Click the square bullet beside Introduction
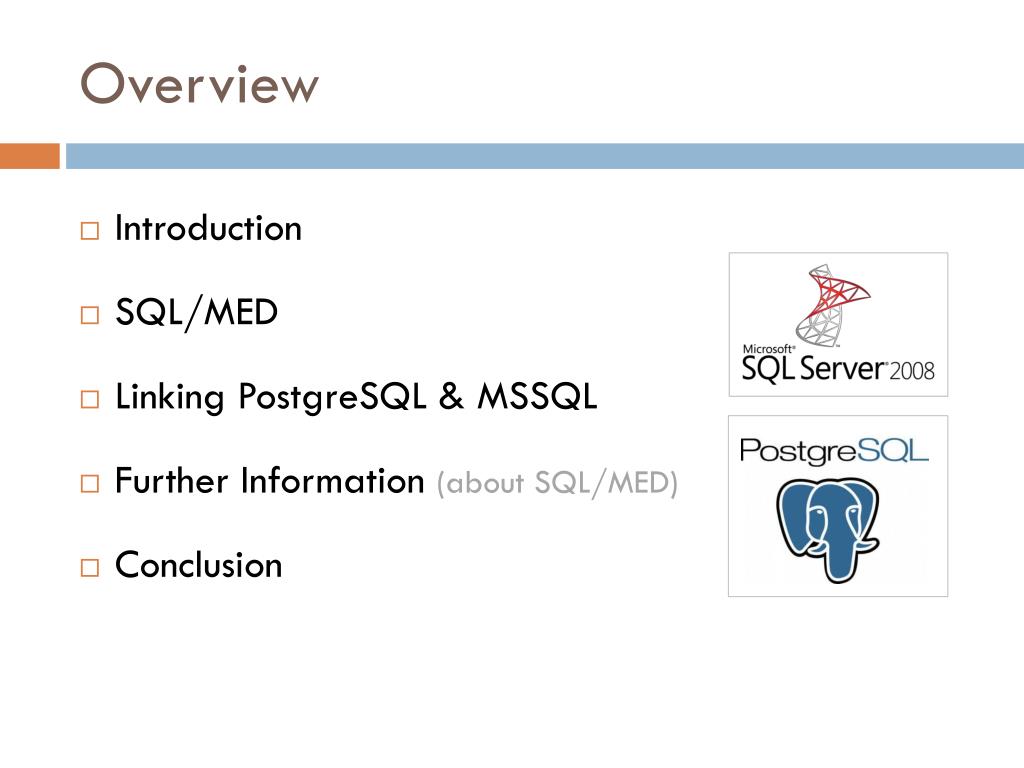 pyautogui.click(x=89, y=231)
